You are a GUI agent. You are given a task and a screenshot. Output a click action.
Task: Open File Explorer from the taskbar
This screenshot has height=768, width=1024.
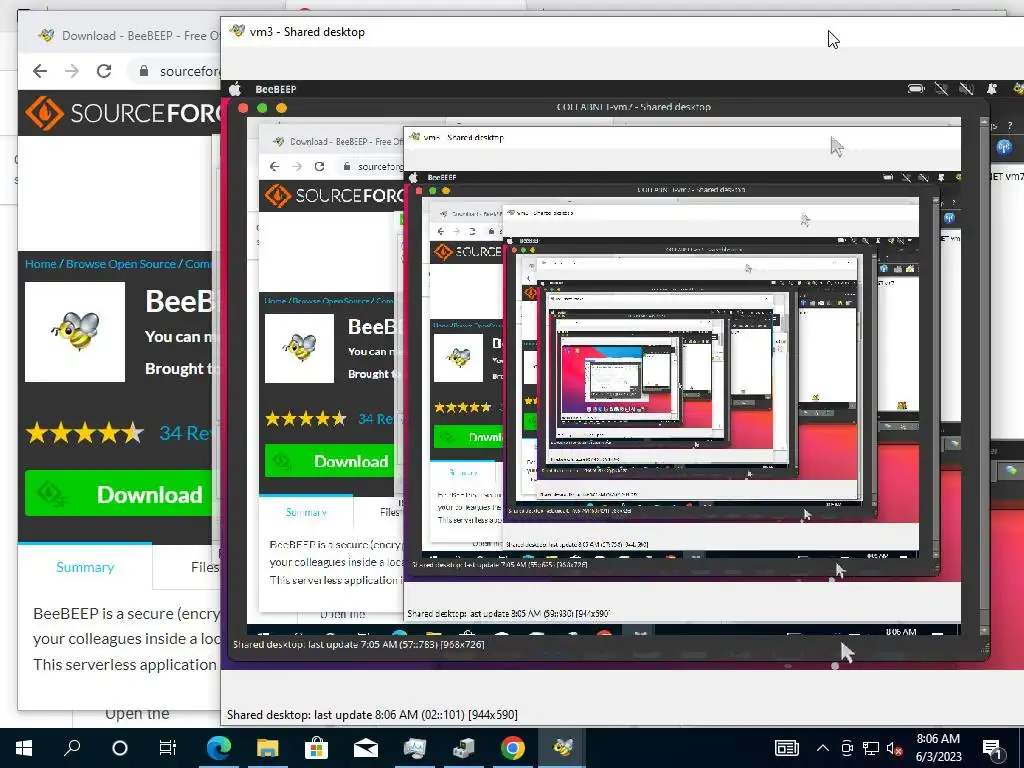pyautogui.click(x=267, y=748)
